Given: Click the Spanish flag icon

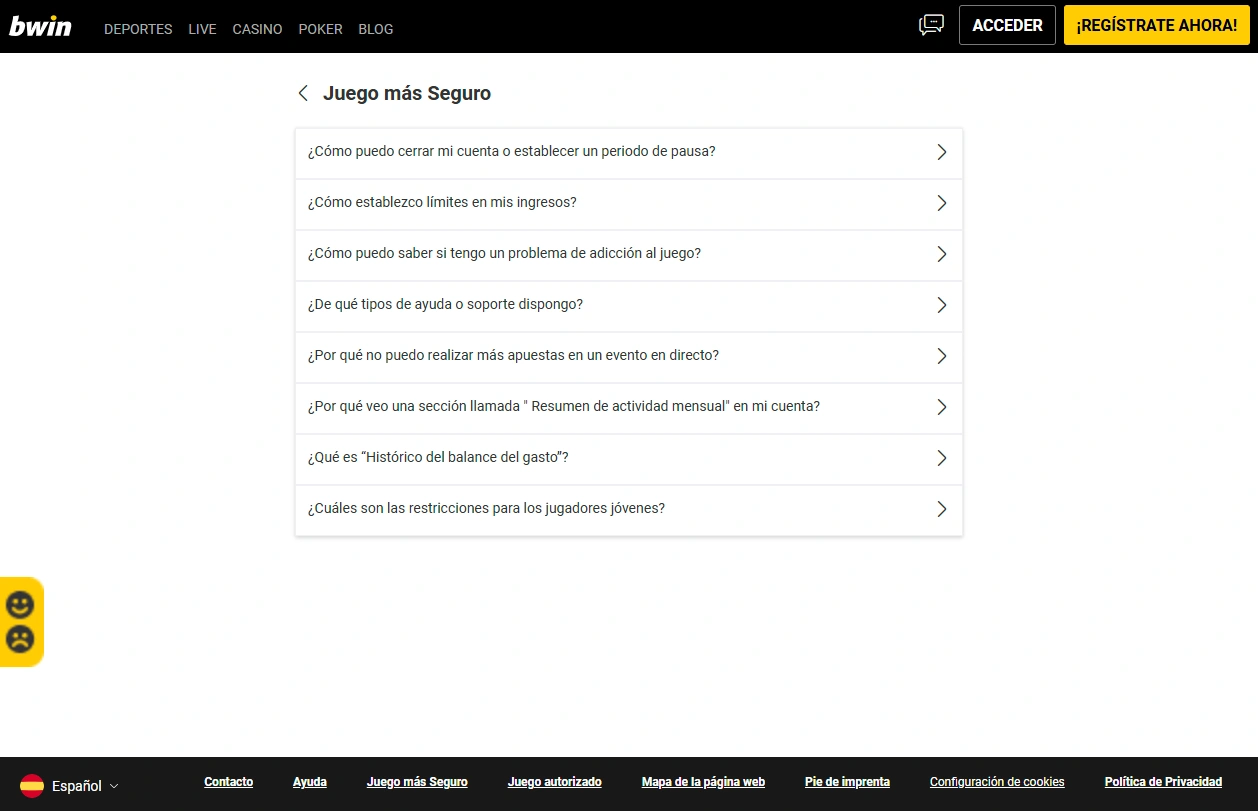Looking at the screenshot, I should click(x=32, y=786).
